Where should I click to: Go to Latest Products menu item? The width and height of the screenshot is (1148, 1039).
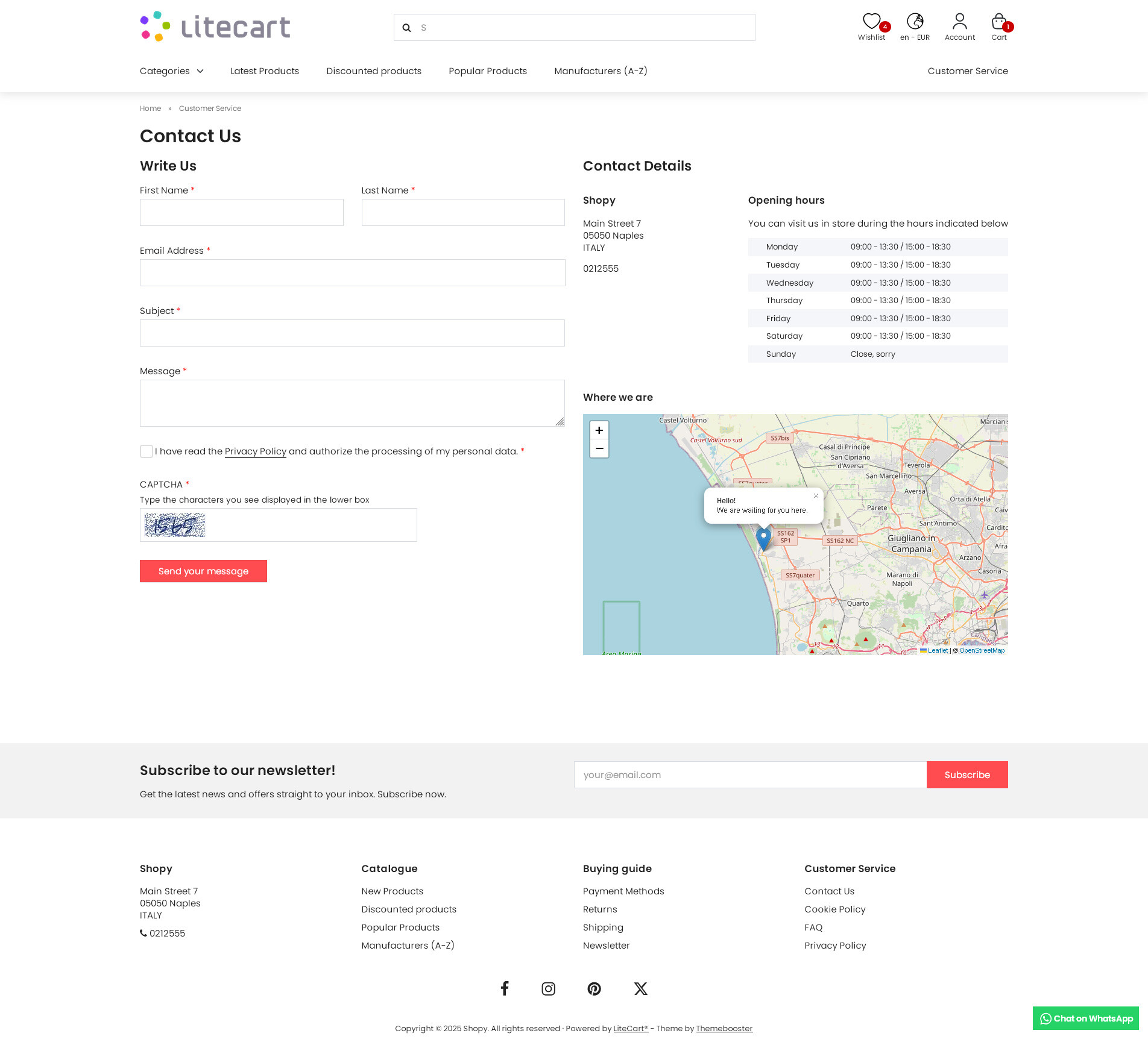tap(265, 71)
